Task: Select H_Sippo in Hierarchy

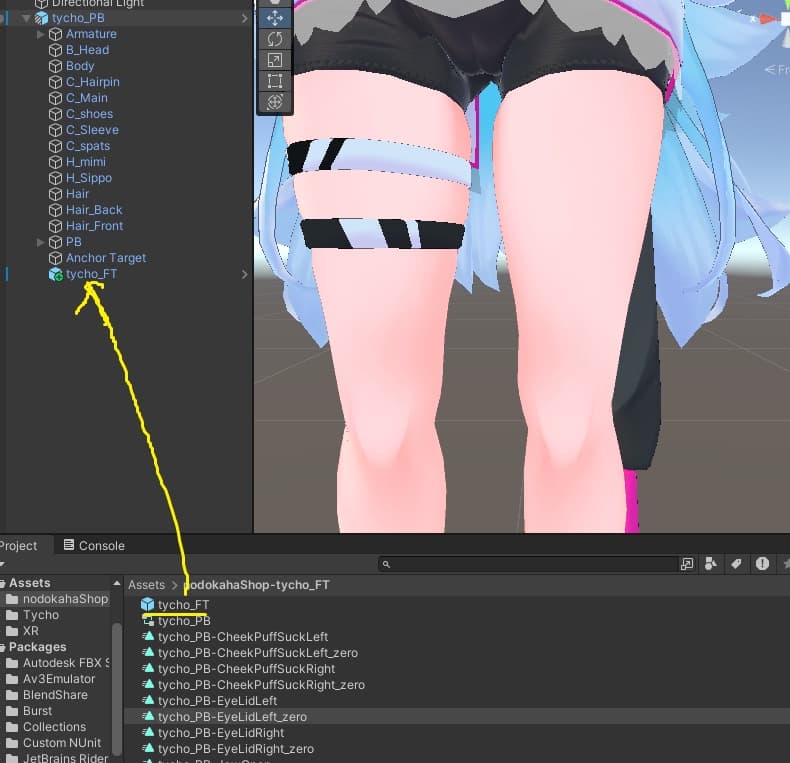Action: pyautogui.click(x=89, y=178)
